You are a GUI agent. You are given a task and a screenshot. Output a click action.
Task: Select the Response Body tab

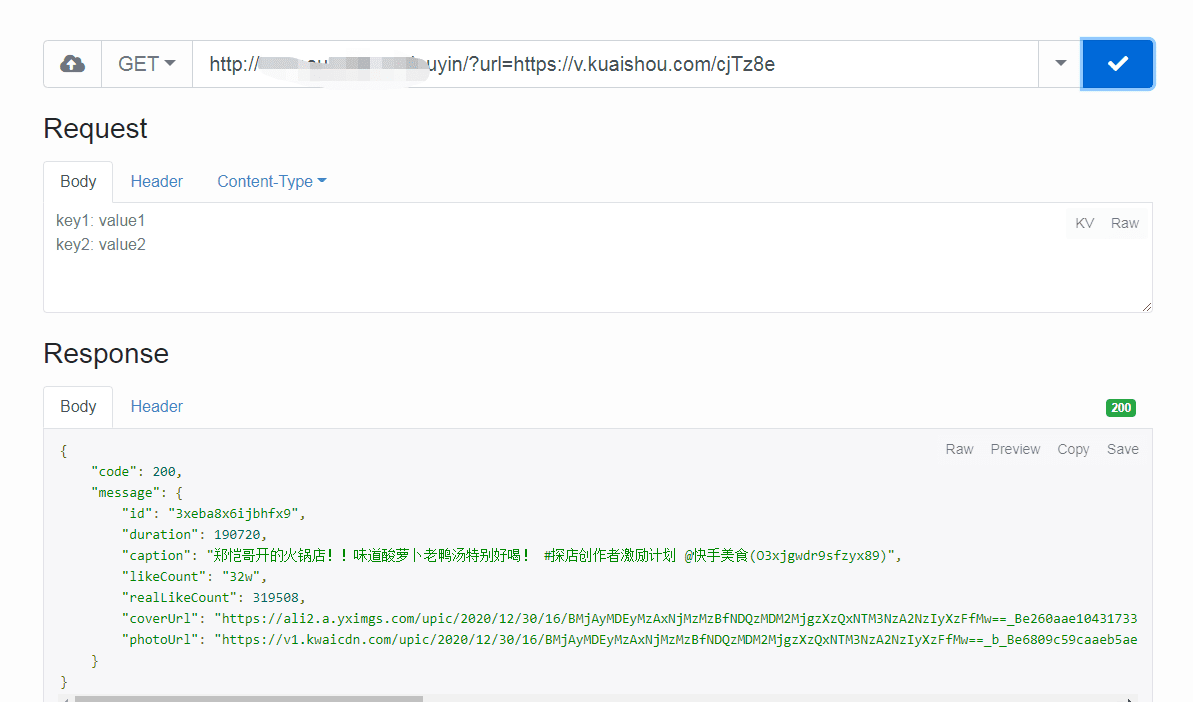[x=78, y=407]
